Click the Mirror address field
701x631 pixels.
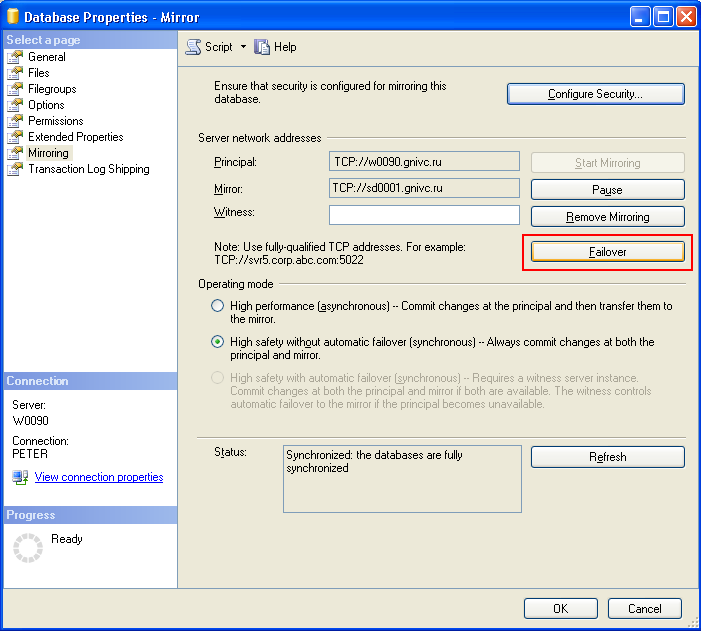coord(424,188)
